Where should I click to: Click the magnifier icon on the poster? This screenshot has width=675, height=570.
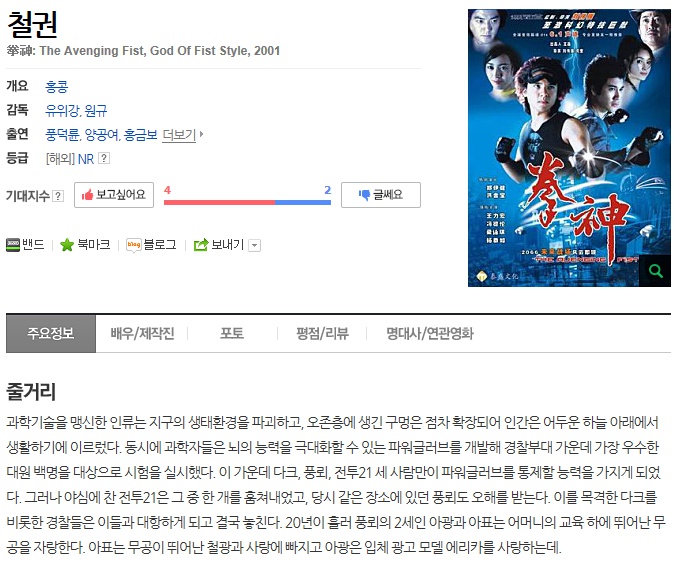tap(655, 271)
